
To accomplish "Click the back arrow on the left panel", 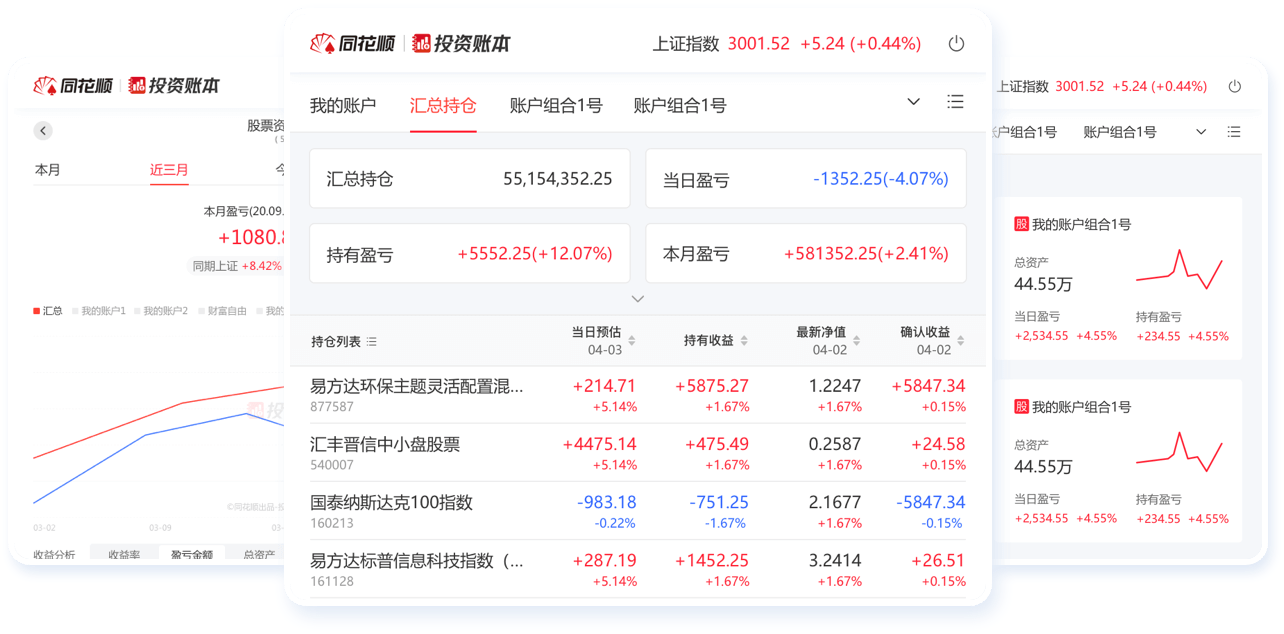I will 42,130.
